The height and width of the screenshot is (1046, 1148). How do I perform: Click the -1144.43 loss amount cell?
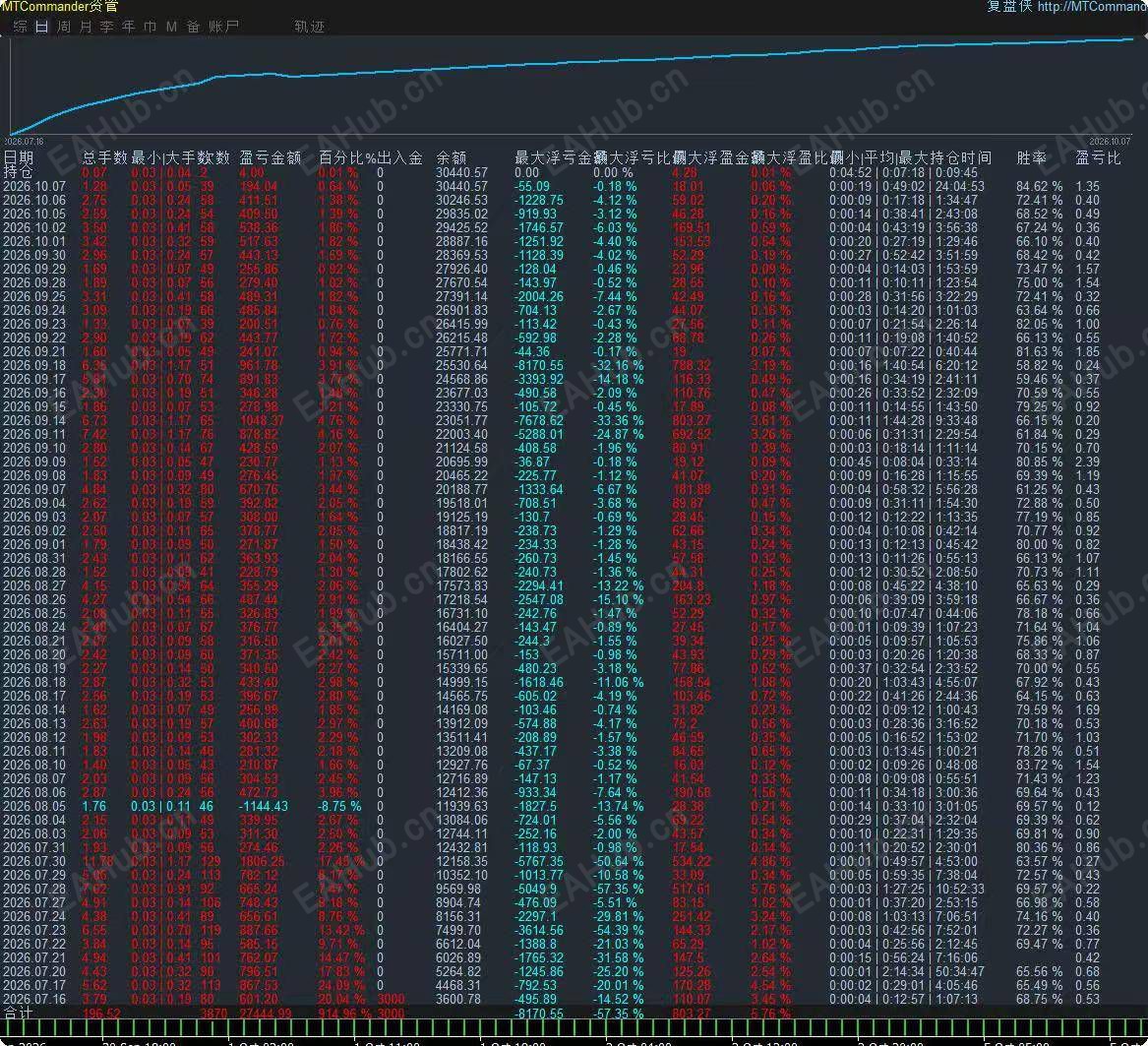pos(264,807)
